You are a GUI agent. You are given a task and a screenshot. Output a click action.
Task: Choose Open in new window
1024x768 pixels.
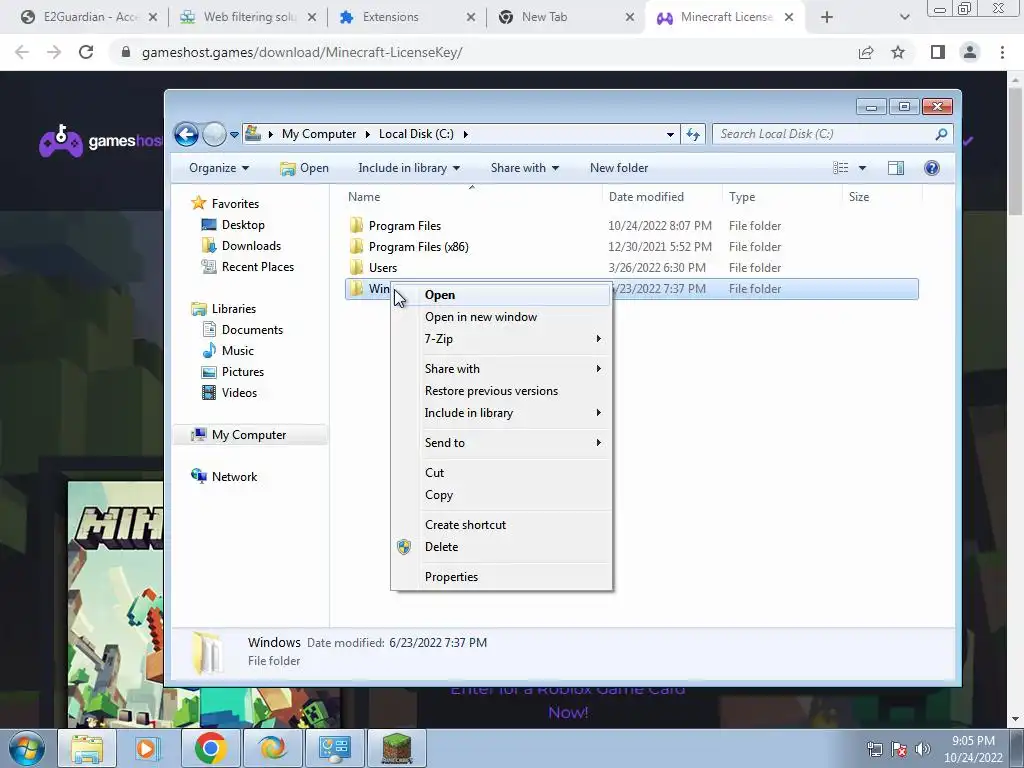point(501,317)
